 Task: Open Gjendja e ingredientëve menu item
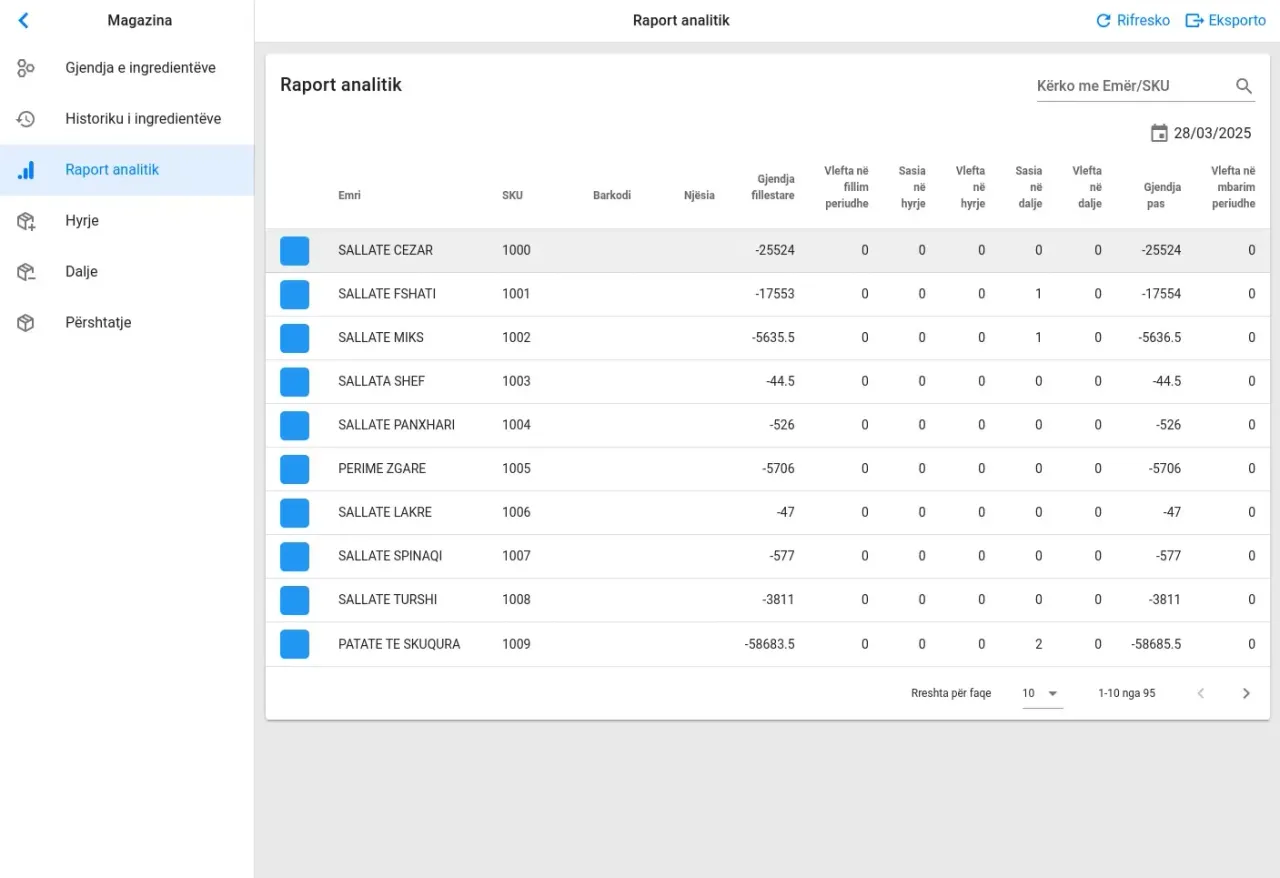point(127,68)
